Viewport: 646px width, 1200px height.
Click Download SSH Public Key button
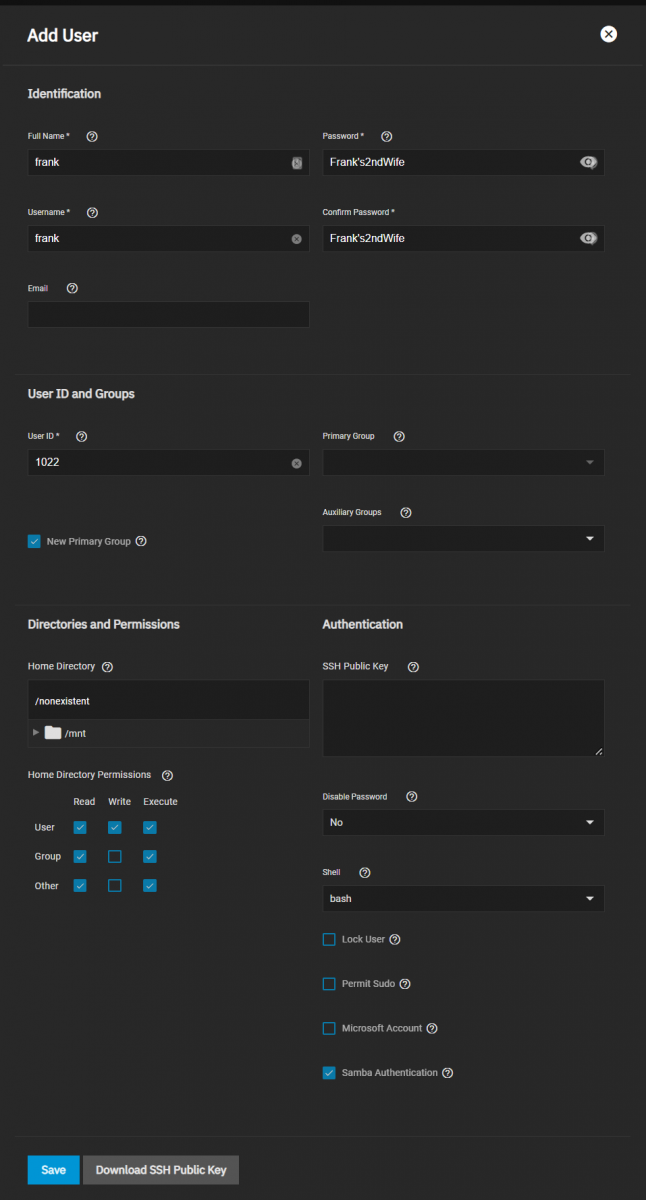click(161, 1170)
